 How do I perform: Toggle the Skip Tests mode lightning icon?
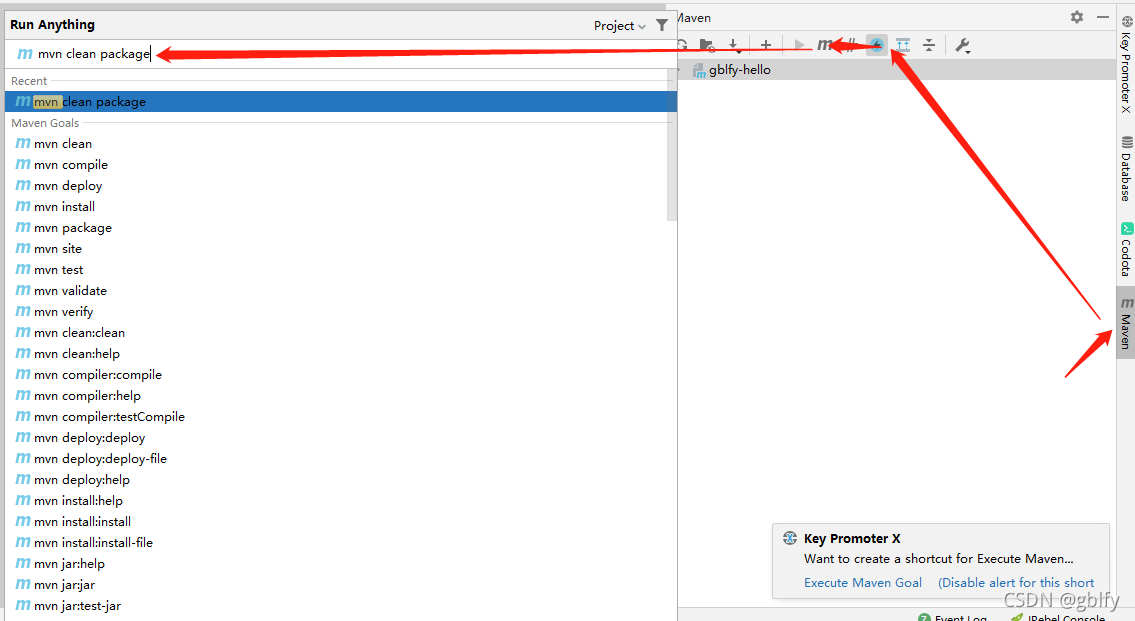[x=877, y=45]
